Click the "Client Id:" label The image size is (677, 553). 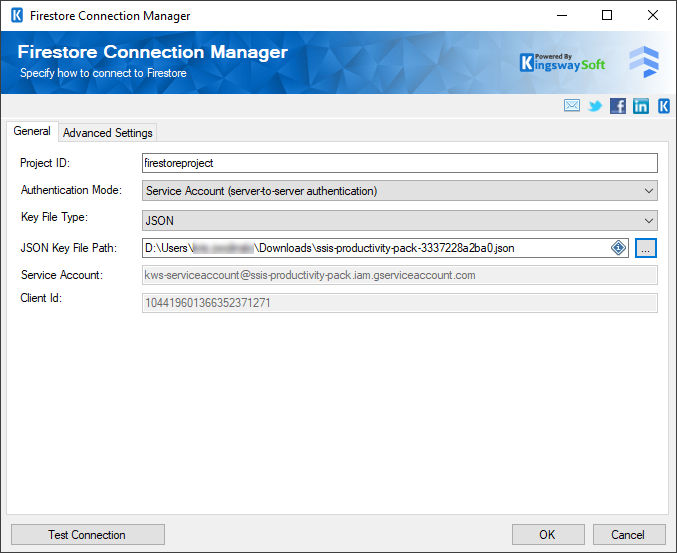tap(41, 298)
